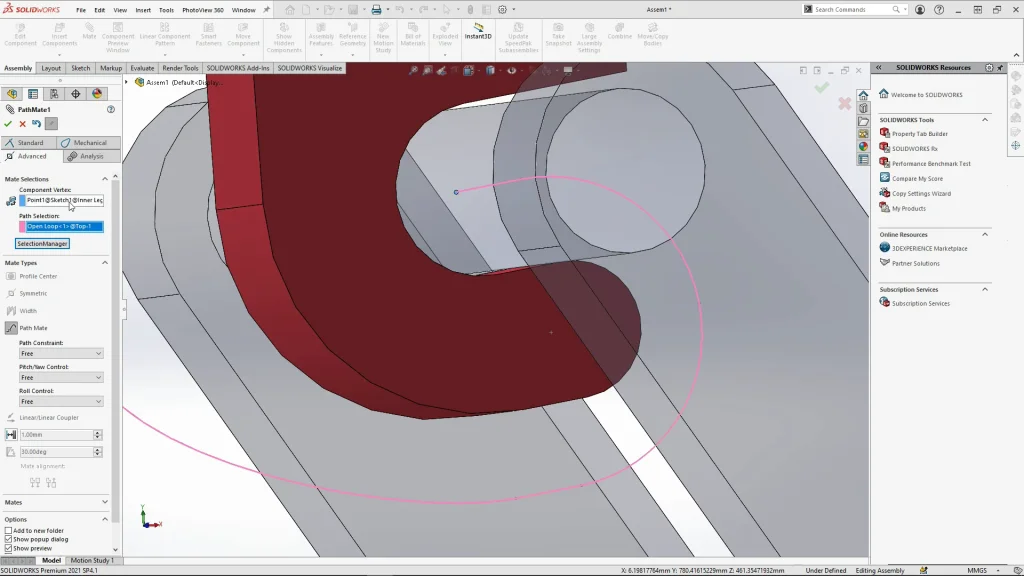Open the Insert menu

(143, 10)
